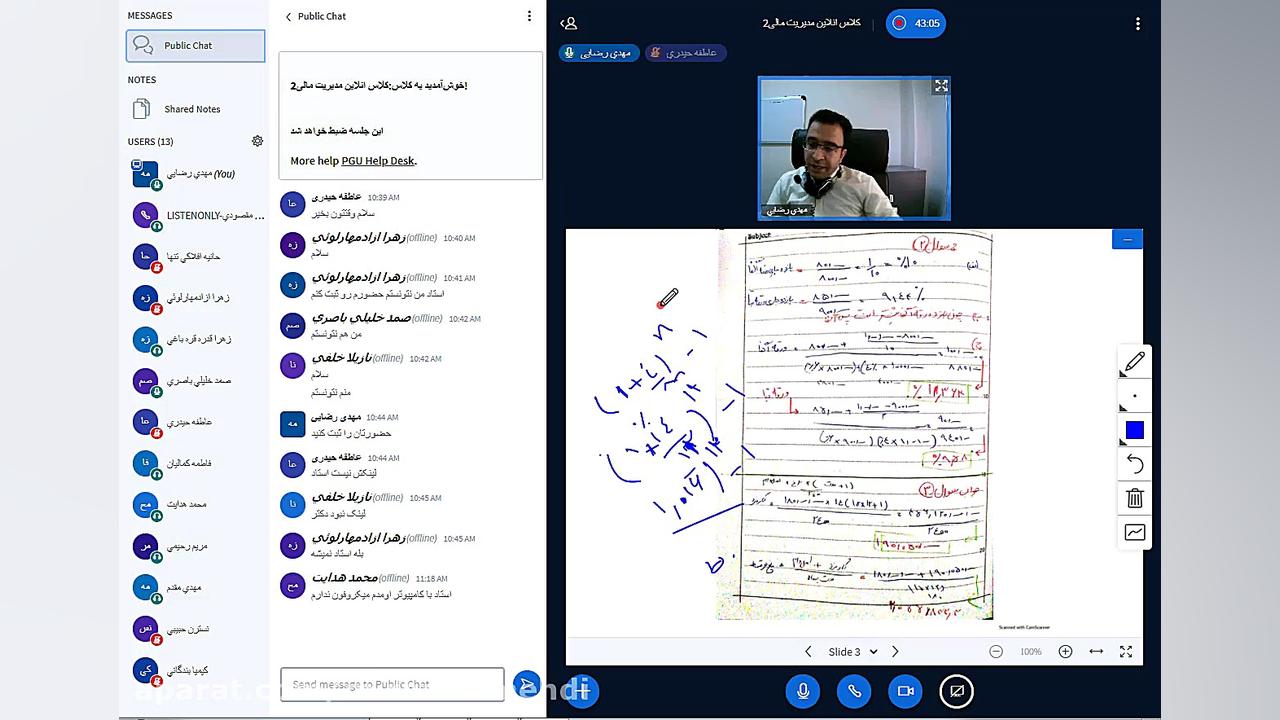Pick the blue color swatch
This screenshot has height=720, width=1280.
click(1134, 430)
